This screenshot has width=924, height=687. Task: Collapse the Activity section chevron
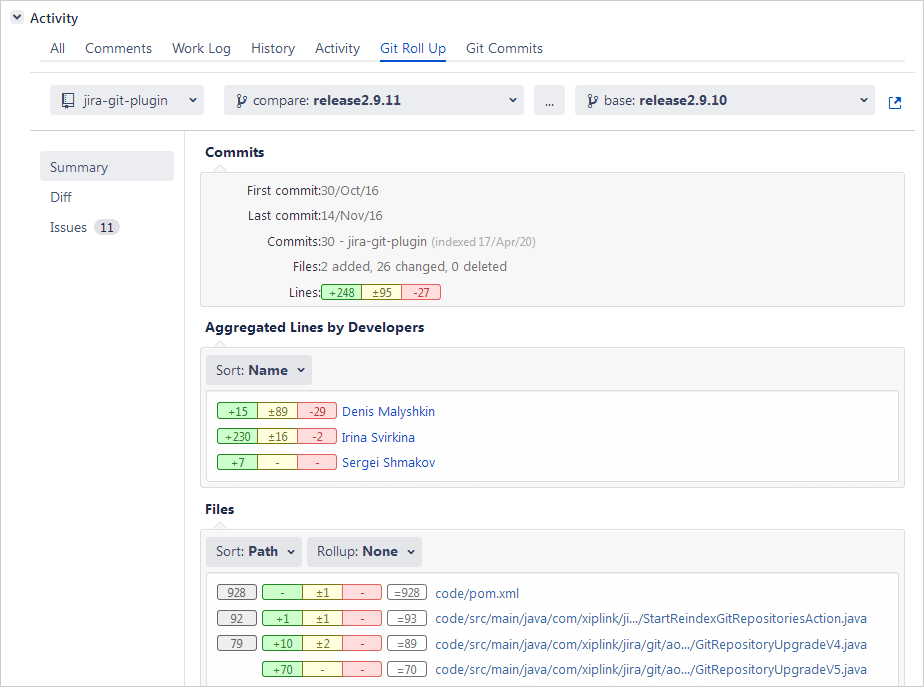pyautogui.click(x=16, y=18)
